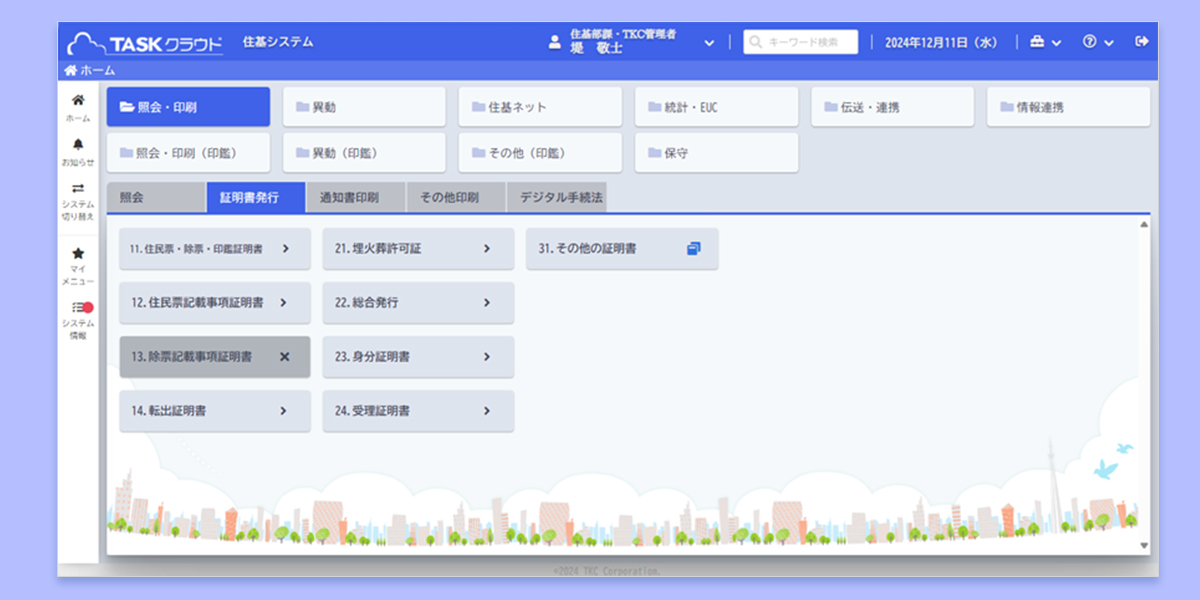Screen dimensions: 1200x600
Task: Switch to the デジタル手続法 tab
Action: 560,198
